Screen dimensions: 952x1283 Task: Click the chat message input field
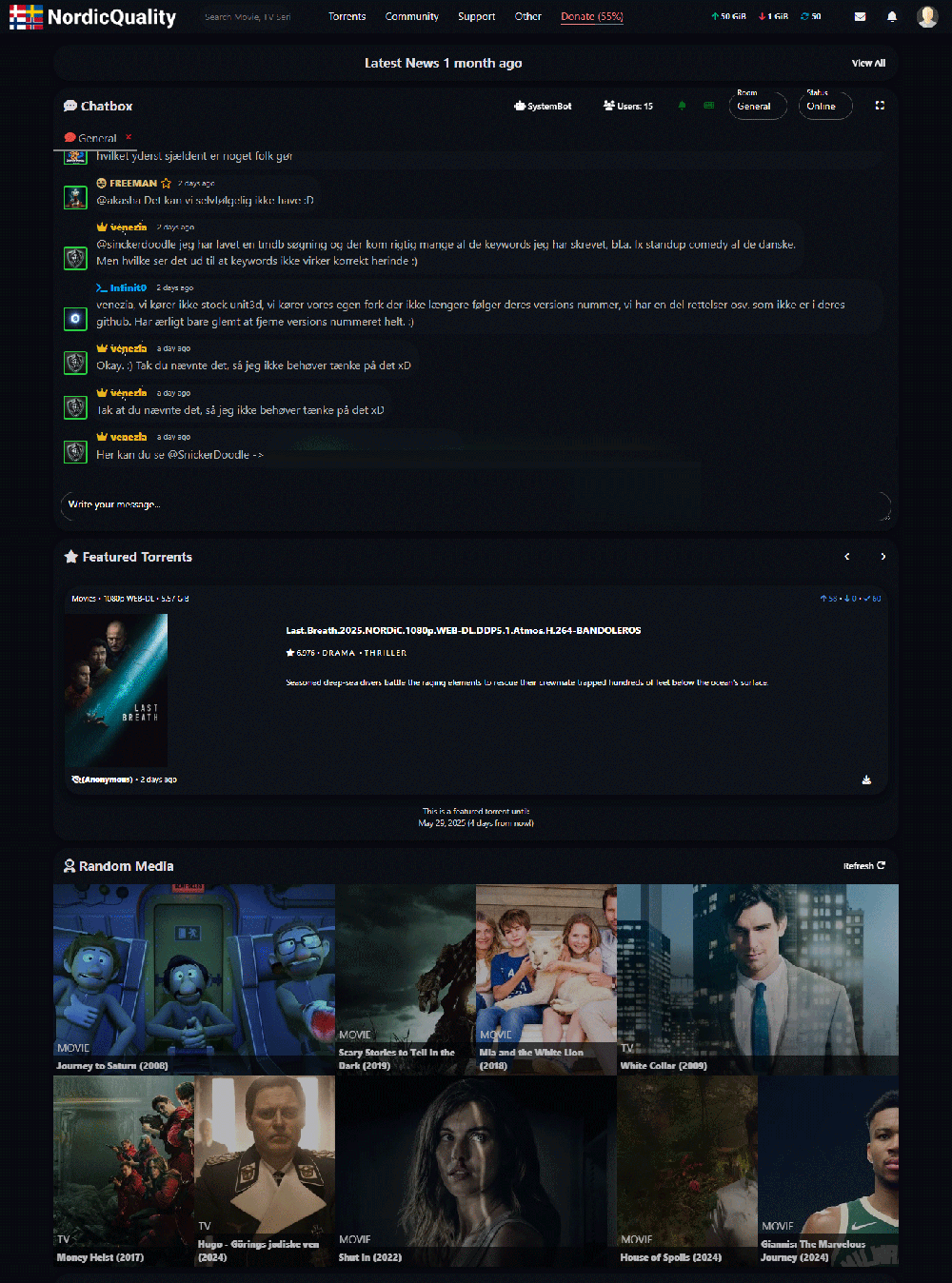click(x=475, y=504)
